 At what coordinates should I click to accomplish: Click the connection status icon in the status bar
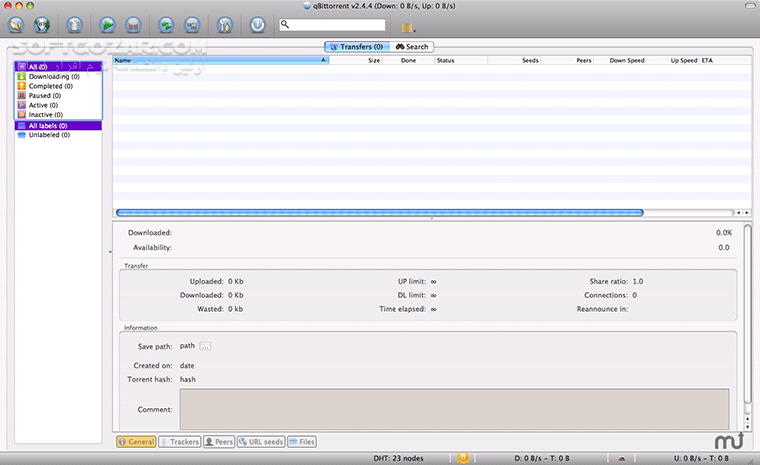pyautogui.click(x=463, y=458)
